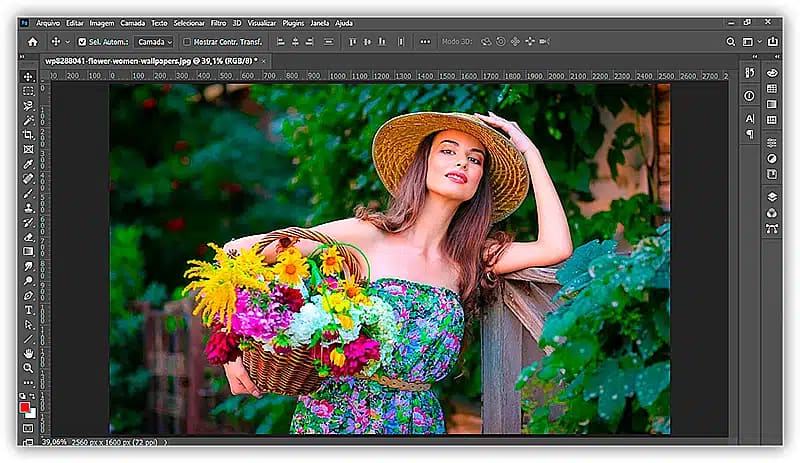Open the Imagem menu
800x463 pixels.
[x=102, y=23]
